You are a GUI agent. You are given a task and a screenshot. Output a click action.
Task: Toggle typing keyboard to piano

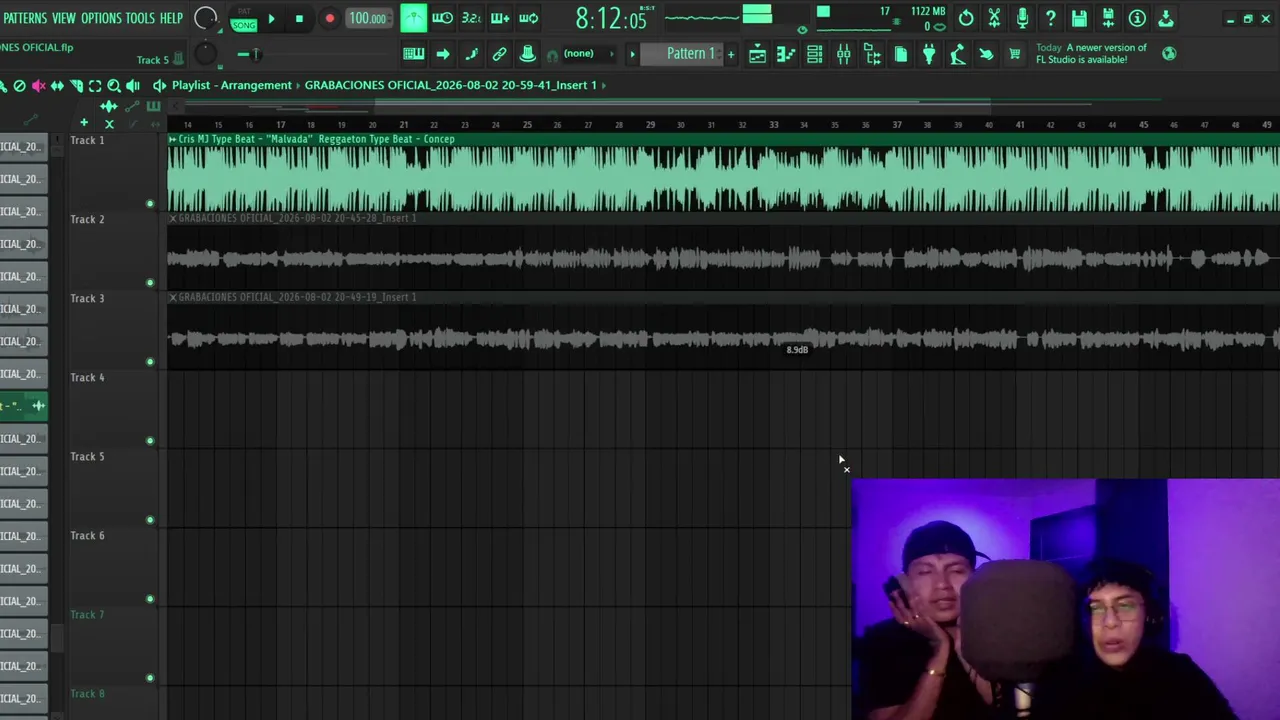coord(413,54)
